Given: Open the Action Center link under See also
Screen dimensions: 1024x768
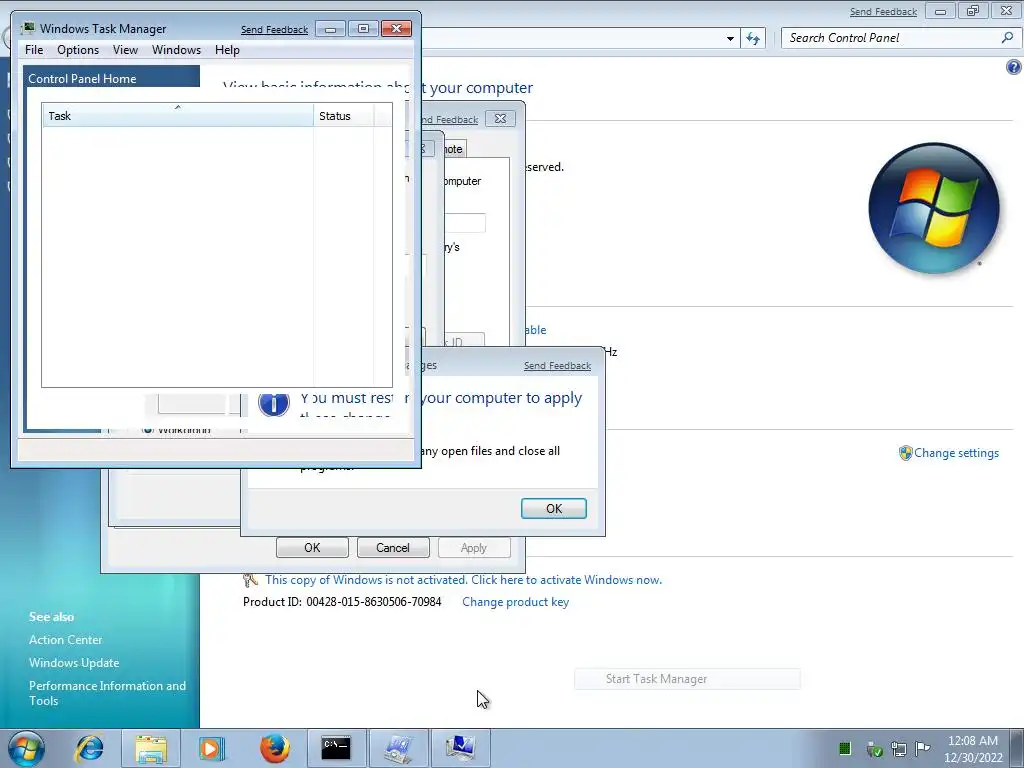Looking at the screenshot, I should (65, 640).
